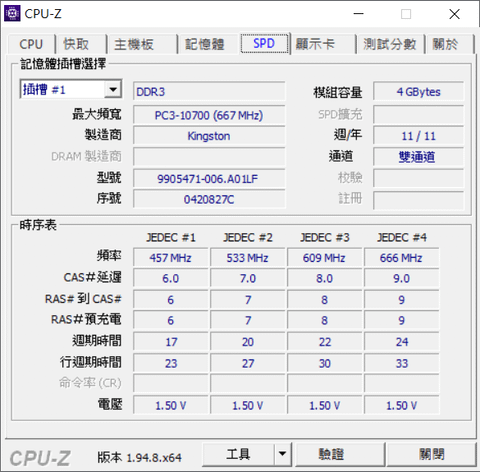Select part number 9905471-006.A01LF

click(209, 179)
